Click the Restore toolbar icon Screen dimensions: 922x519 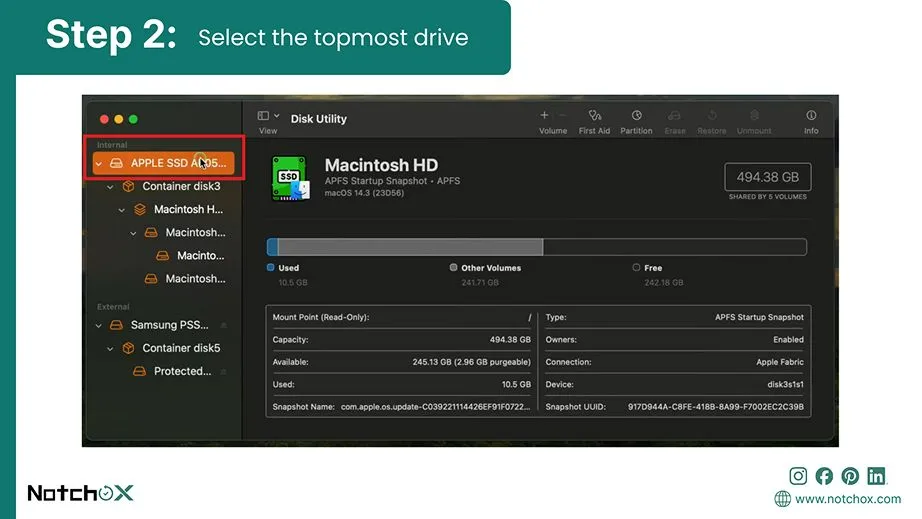point(712,115)
